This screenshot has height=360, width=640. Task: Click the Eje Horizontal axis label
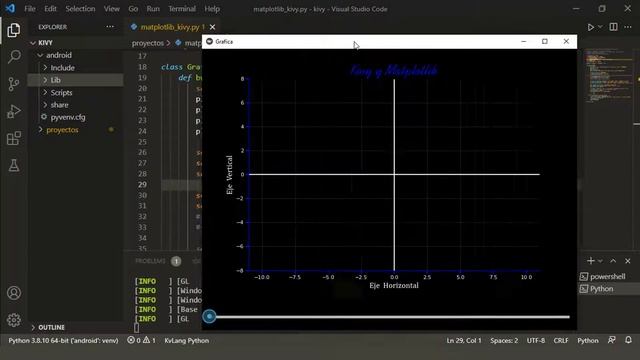click(x=393, y=285)
